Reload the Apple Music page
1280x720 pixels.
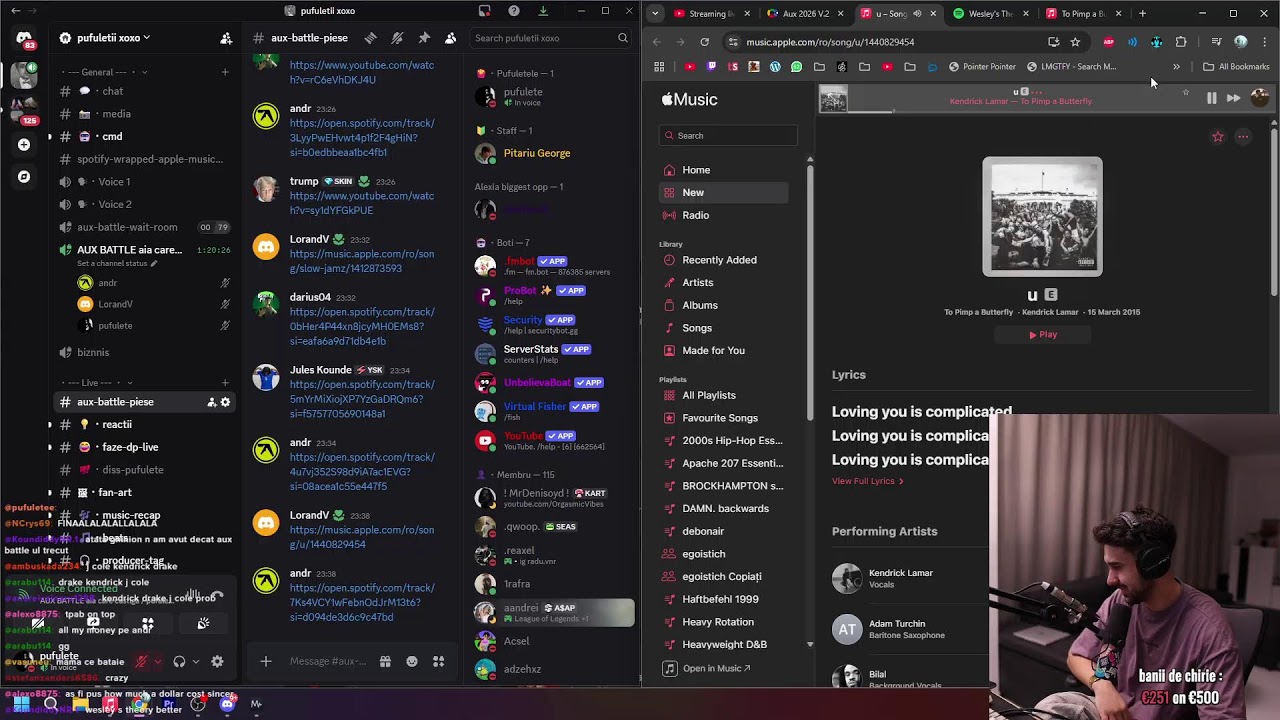[x=704, y=42]
